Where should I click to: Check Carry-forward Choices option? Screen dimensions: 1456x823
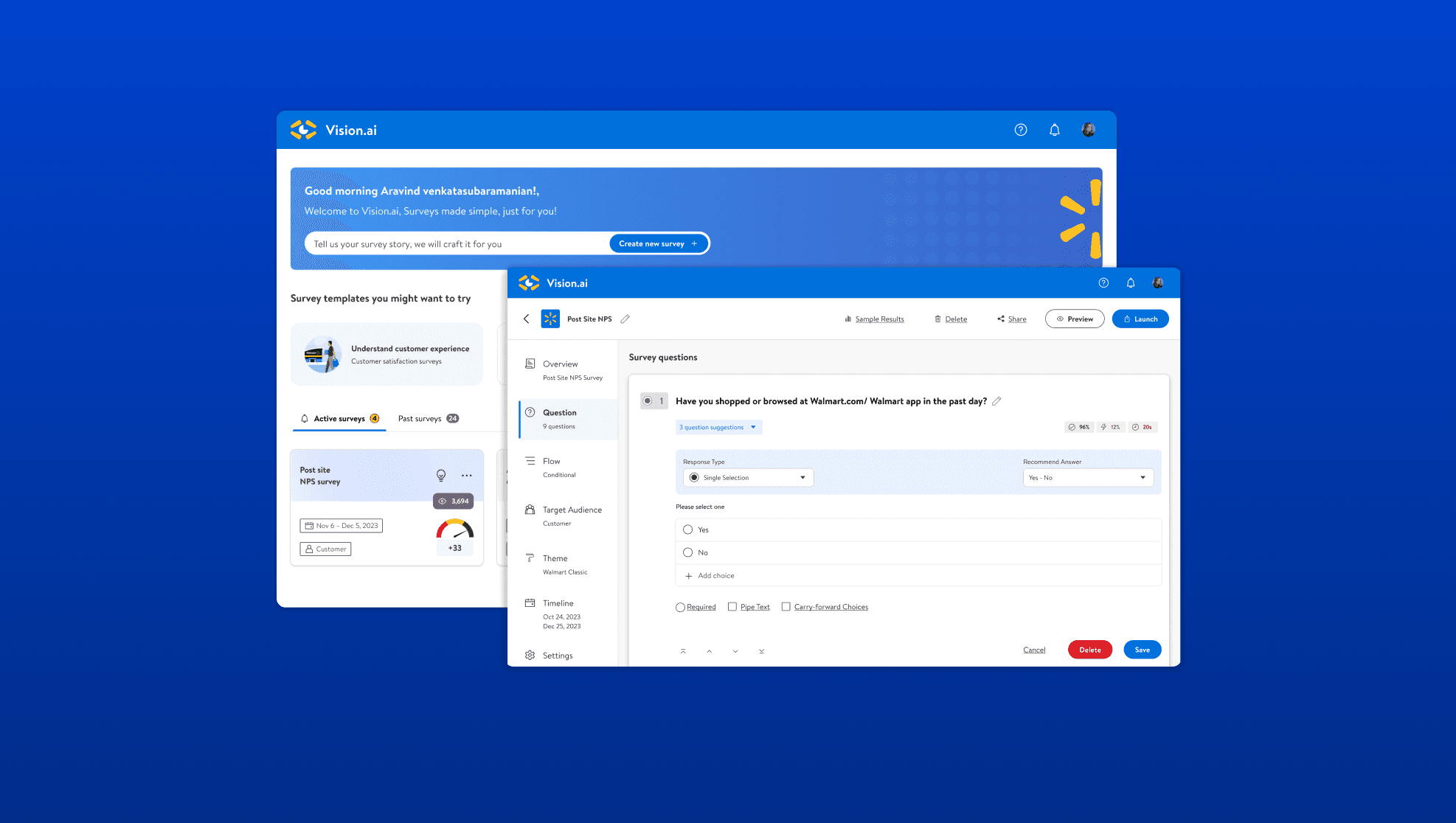(x=786, y=607)
